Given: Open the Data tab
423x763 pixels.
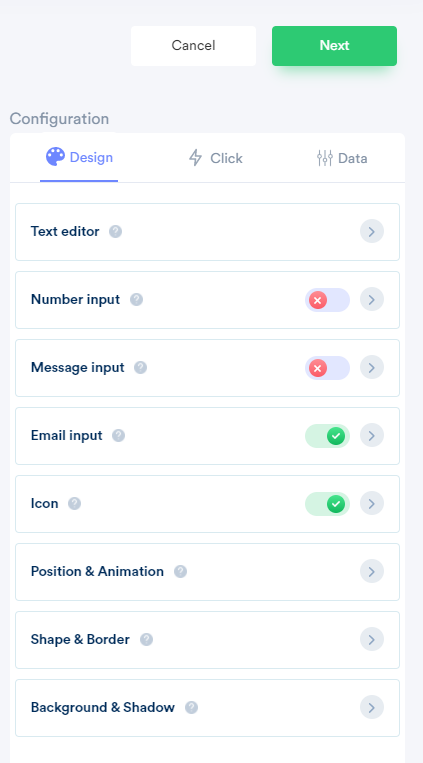Looking at the screenshot, I should click(x=342, y=158).
